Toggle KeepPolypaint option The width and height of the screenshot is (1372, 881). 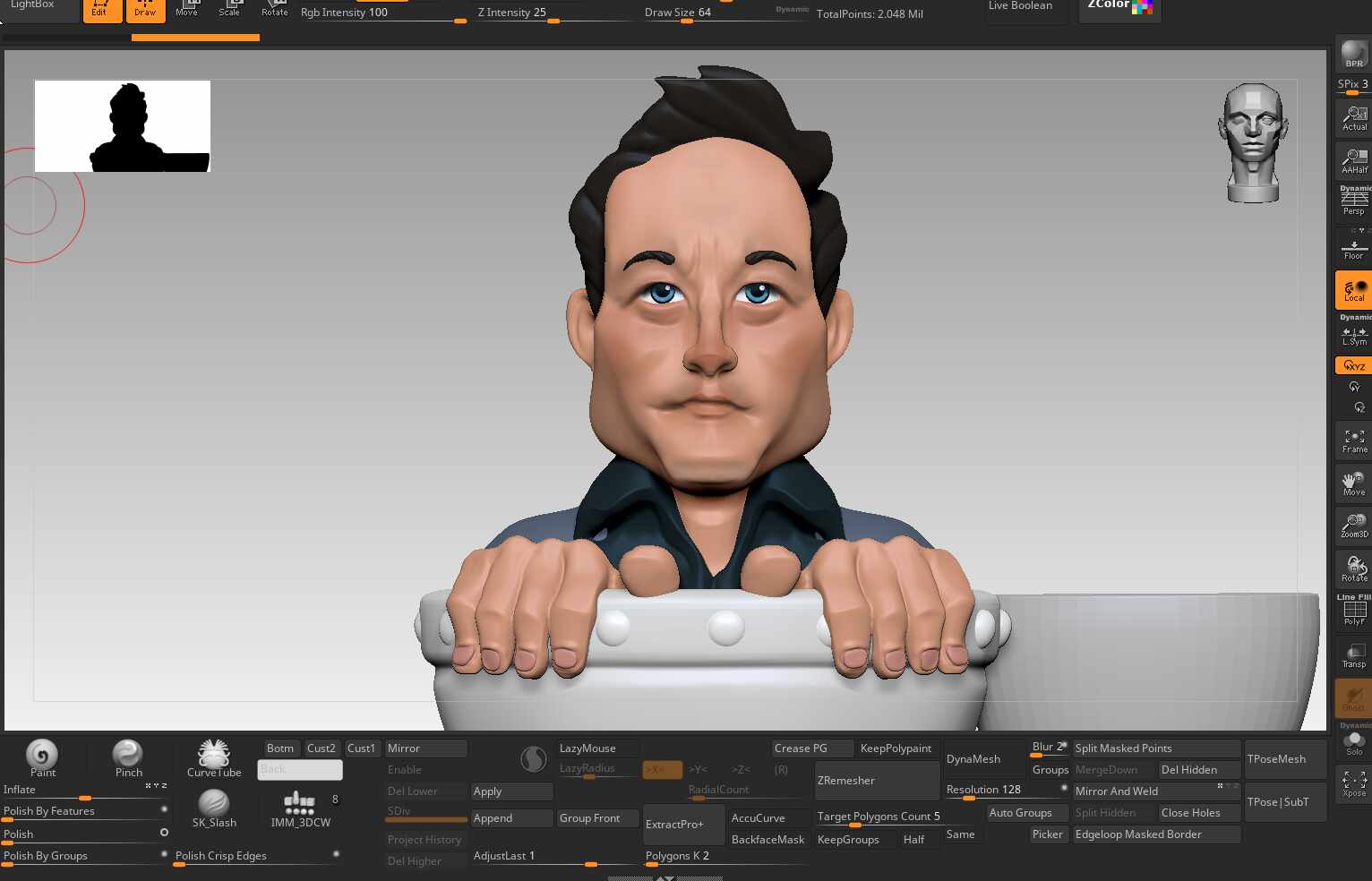(x=896, y=748)
